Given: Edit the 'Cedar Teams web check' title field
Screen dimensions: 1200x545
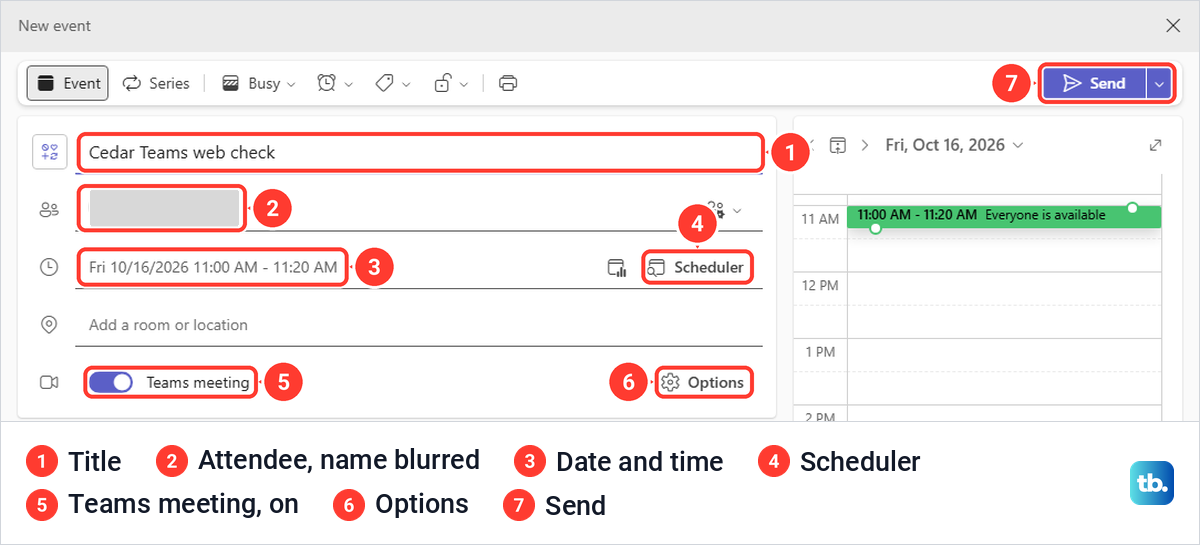Looking at the screenshot, I should click(x=419, y=153).
